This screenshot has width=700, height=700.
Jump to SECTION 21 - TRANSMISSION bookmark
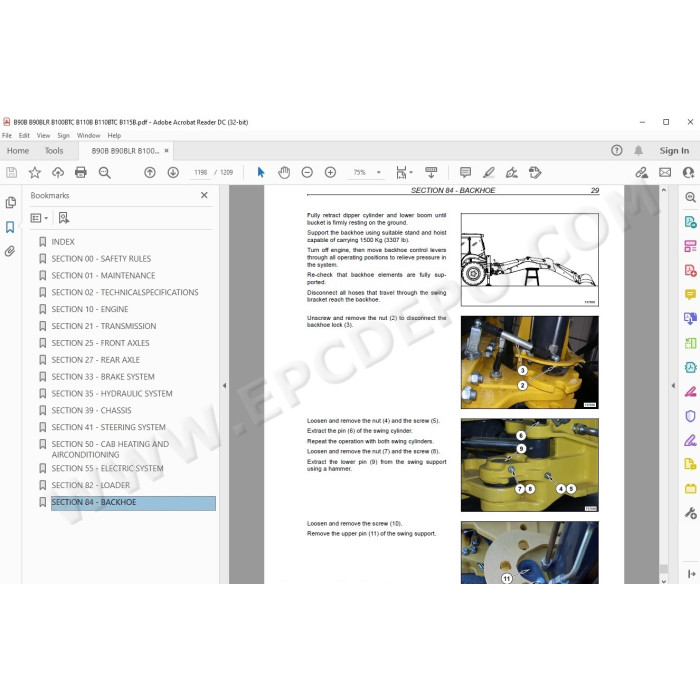coord(104,326)
